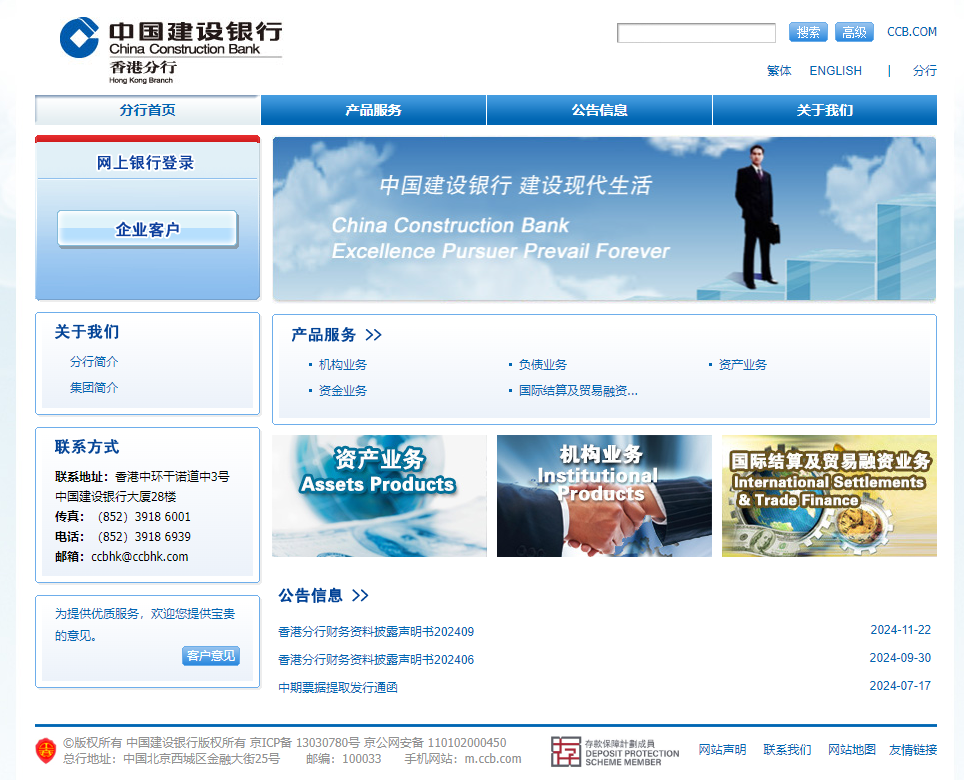The height and width of the screenshot is (780, 964).
Task: Select the 分行首页 navigation tab
Action: 148,110
